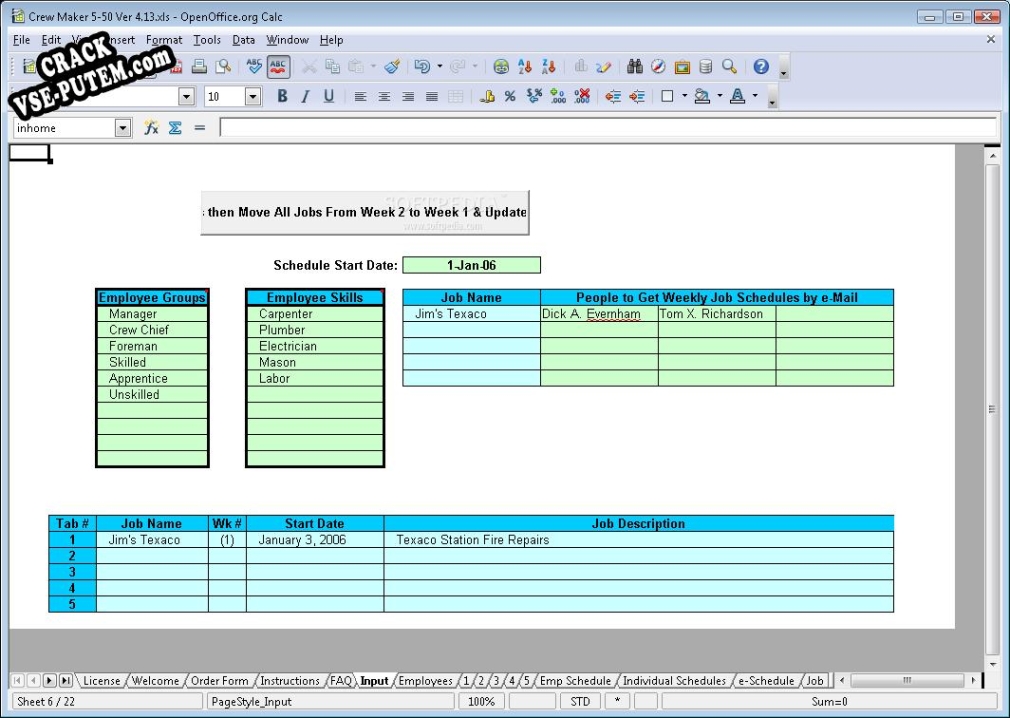Switch to the Employees sheet tab
Screen dimensions: 1010x718
tap(425, 681)
